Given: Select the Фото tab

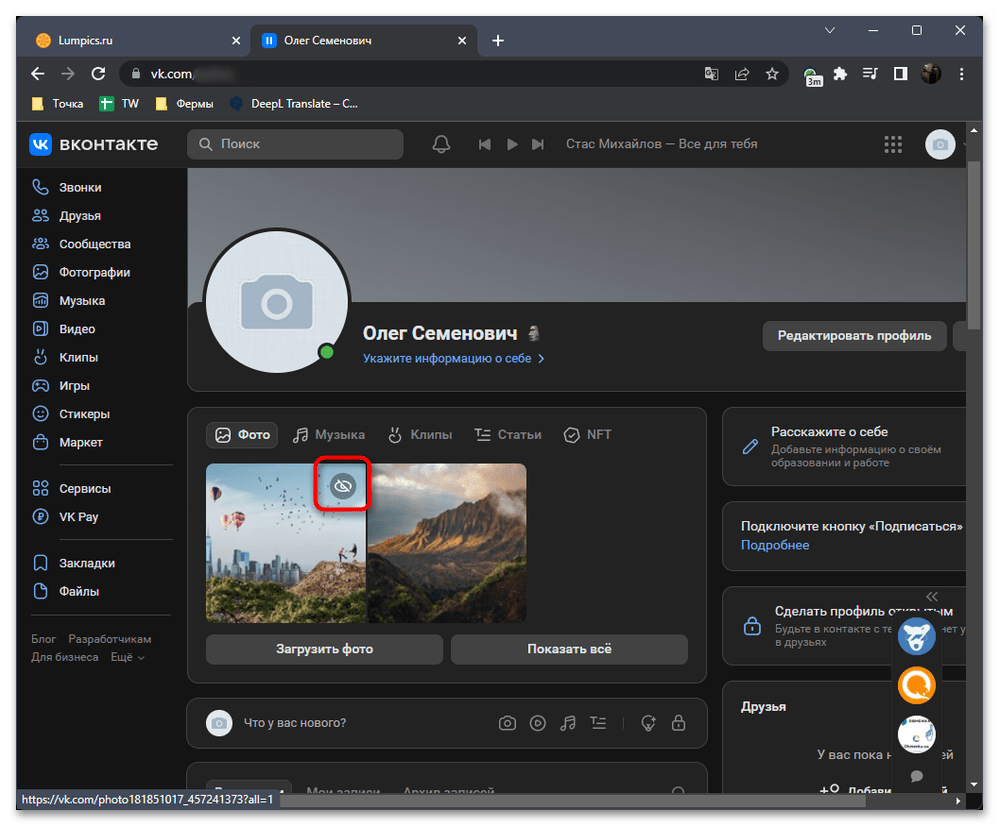Looking at the screenshot, I should point(242,435).
